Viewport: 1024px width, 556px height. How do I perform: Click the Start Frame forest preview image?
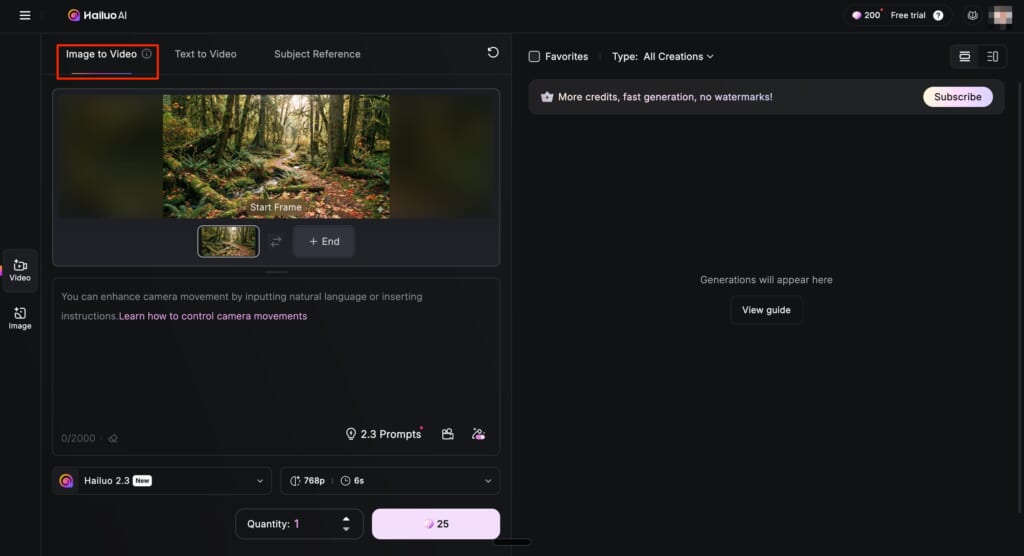point(276,156)
